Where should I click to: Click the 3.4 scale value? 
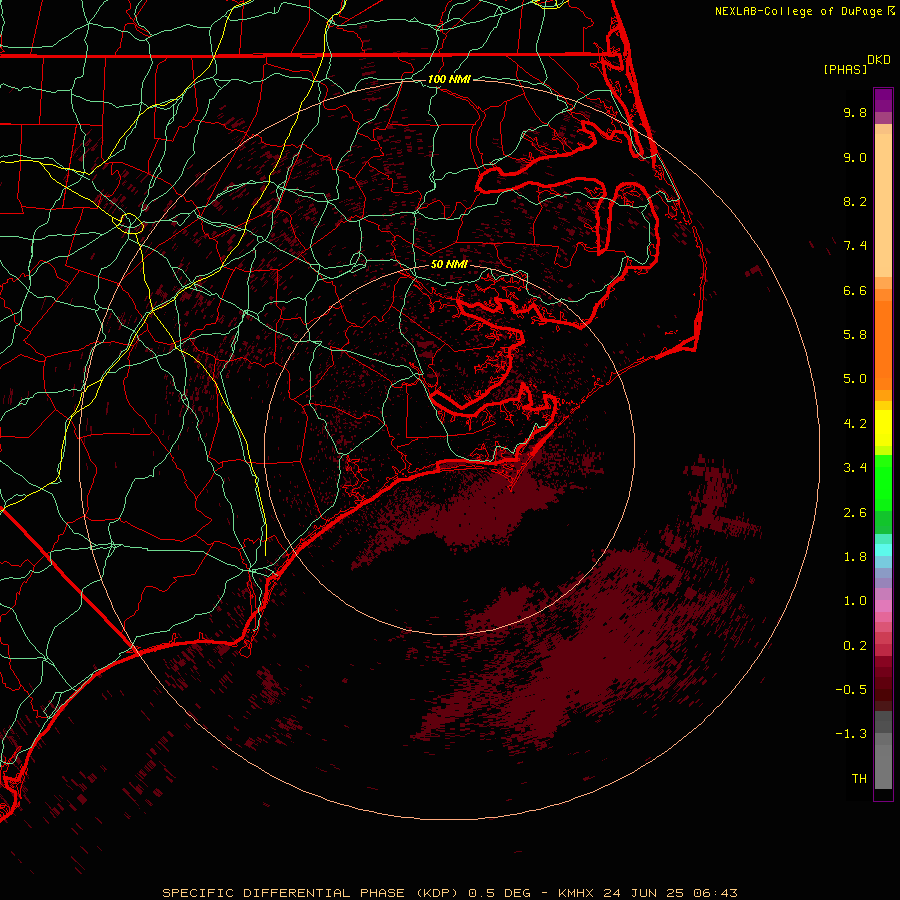pos(855,468)
